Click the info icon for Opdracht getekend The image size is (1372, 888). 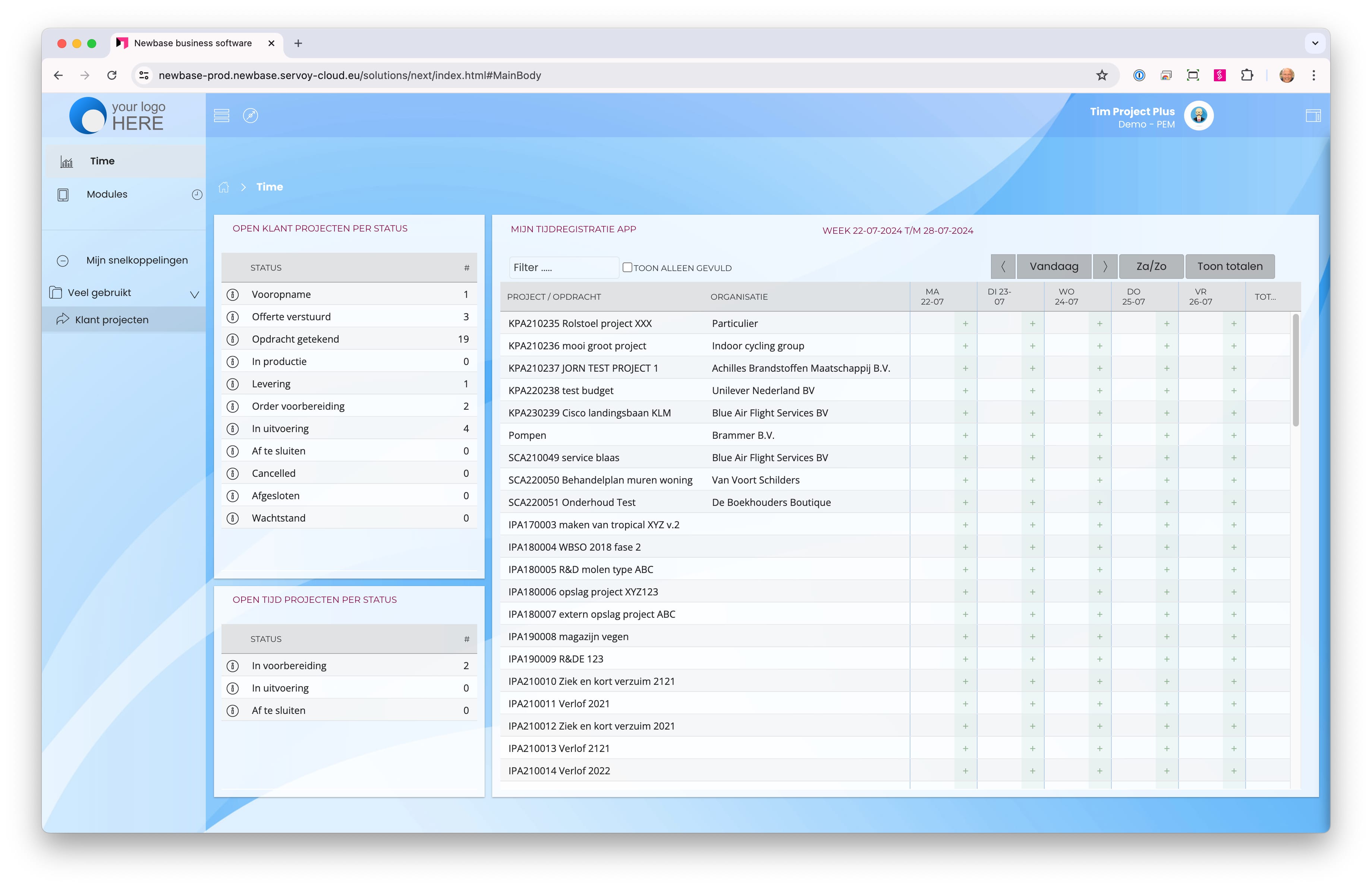coord(233,339)
